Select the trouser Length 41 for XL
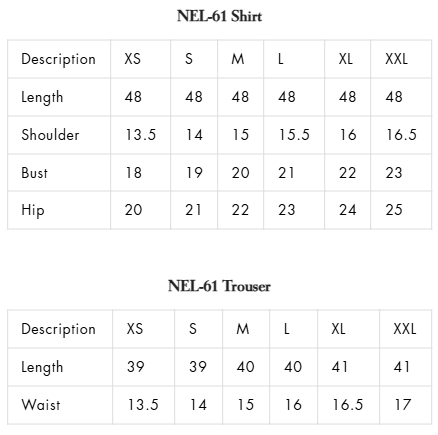The image size is (438, 435). tap(339, 367)
